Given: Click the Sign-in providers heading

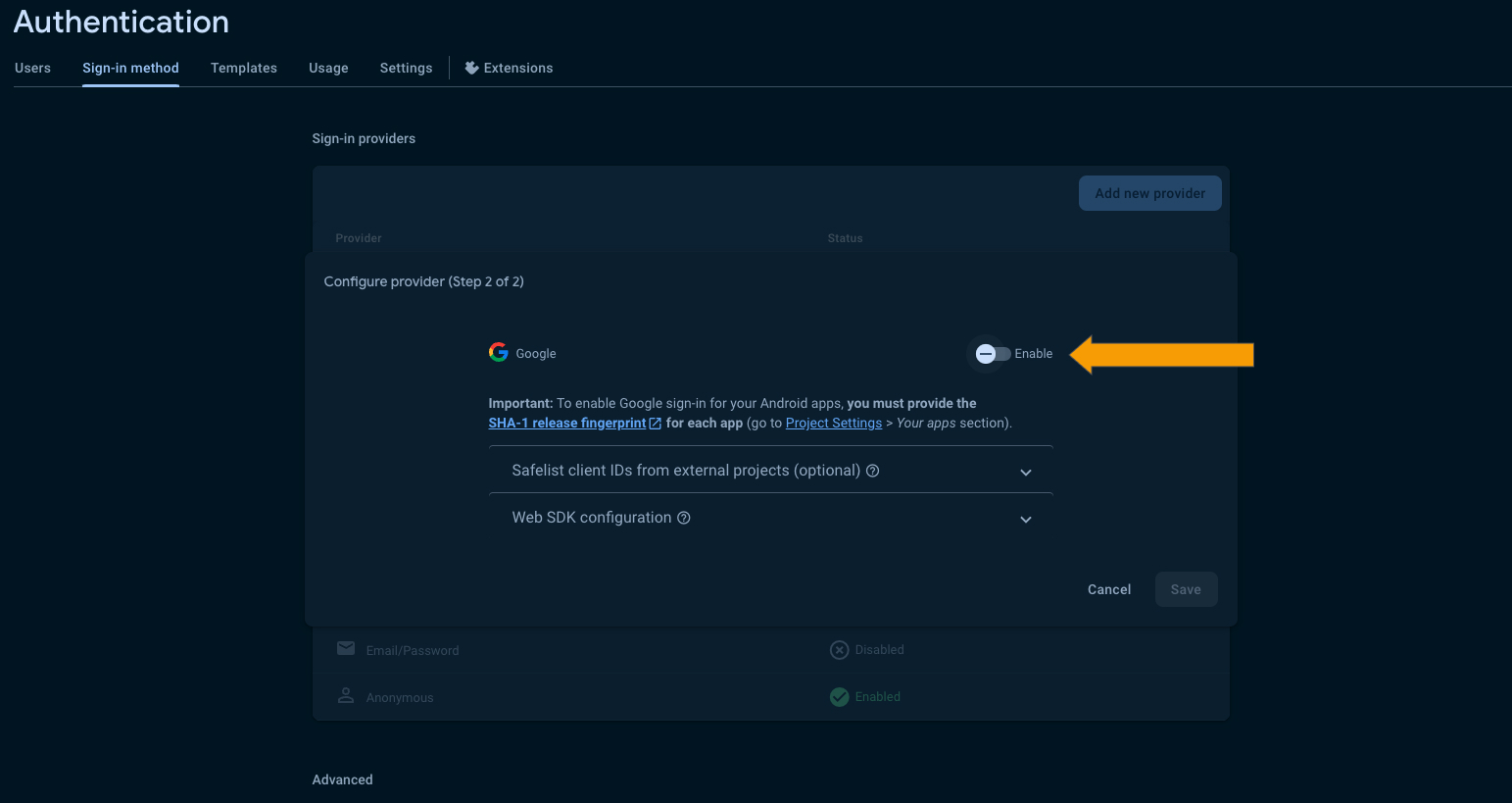Looking at the screenshot, I should [x=364, y=138].
